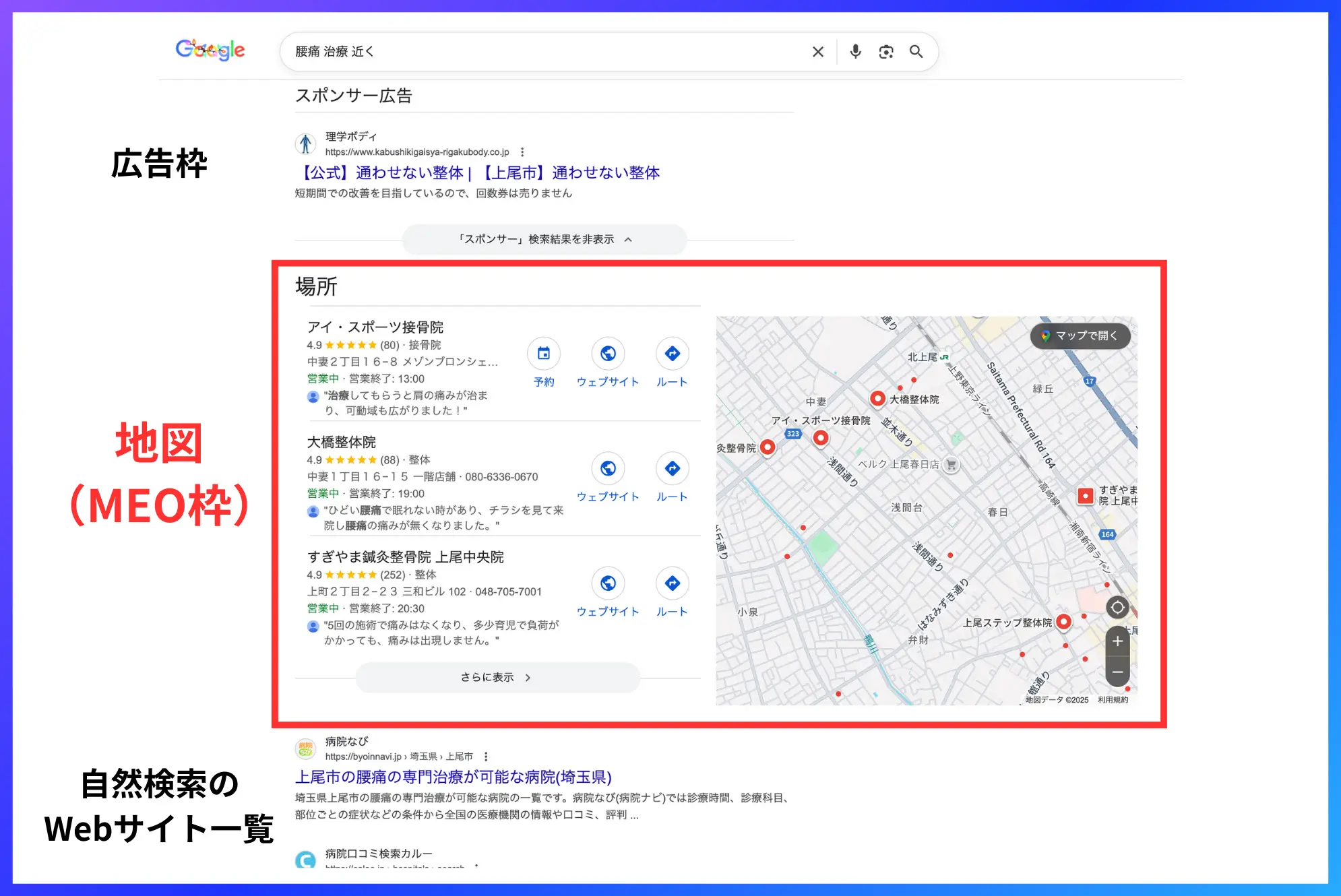The image size is (1341, 896).
Task: Click the Google logo
Action: point(210,50)
